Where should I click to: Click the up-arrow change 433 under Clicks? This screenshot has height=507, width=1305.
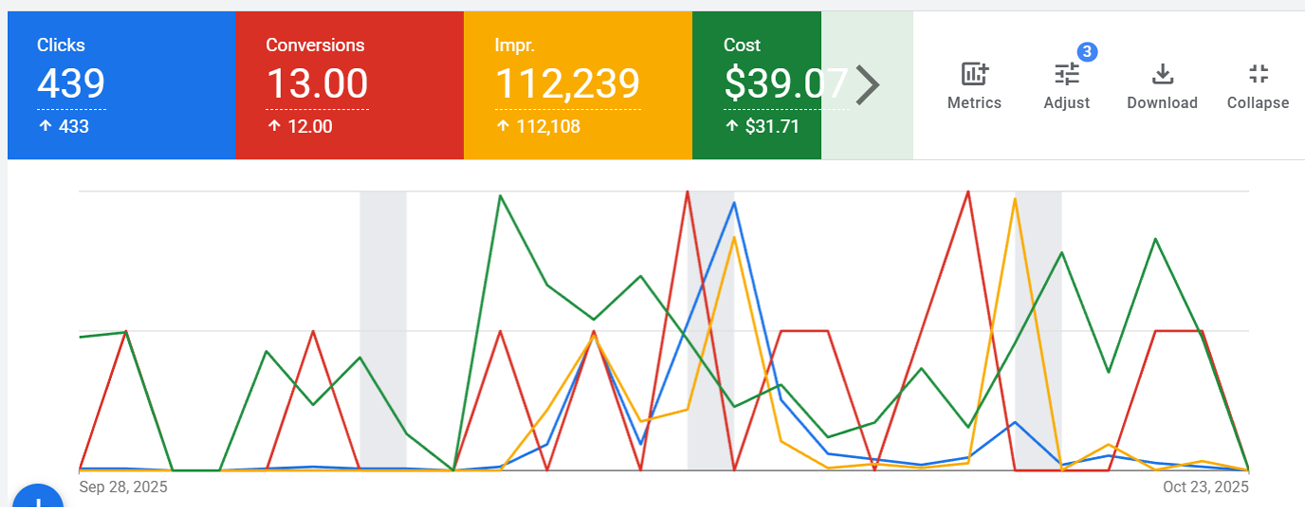pos(63,127)
